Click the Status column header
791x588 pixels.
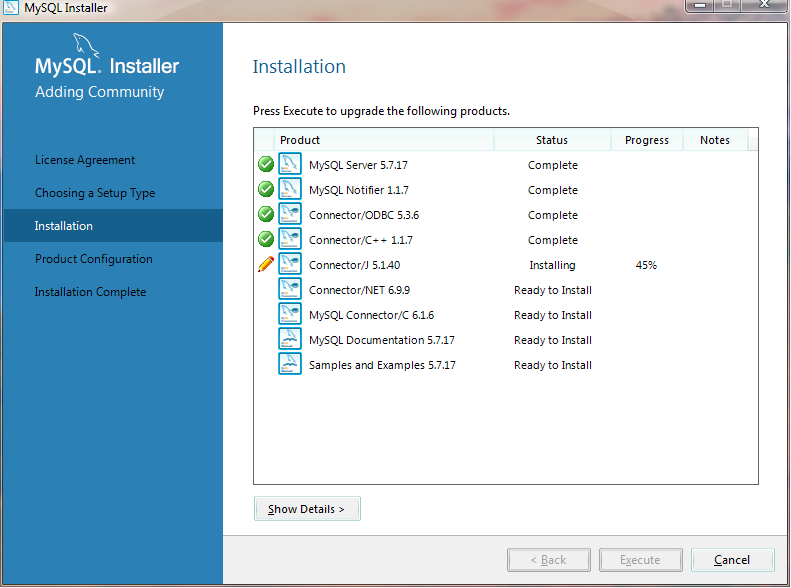[x=552, y=140]
